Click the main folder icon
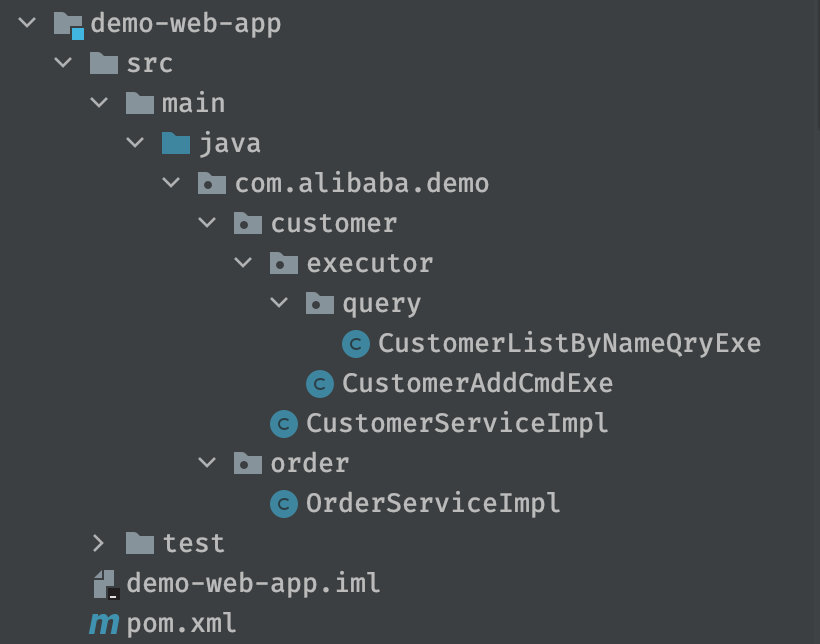The image size is (820, 644). 140,103
